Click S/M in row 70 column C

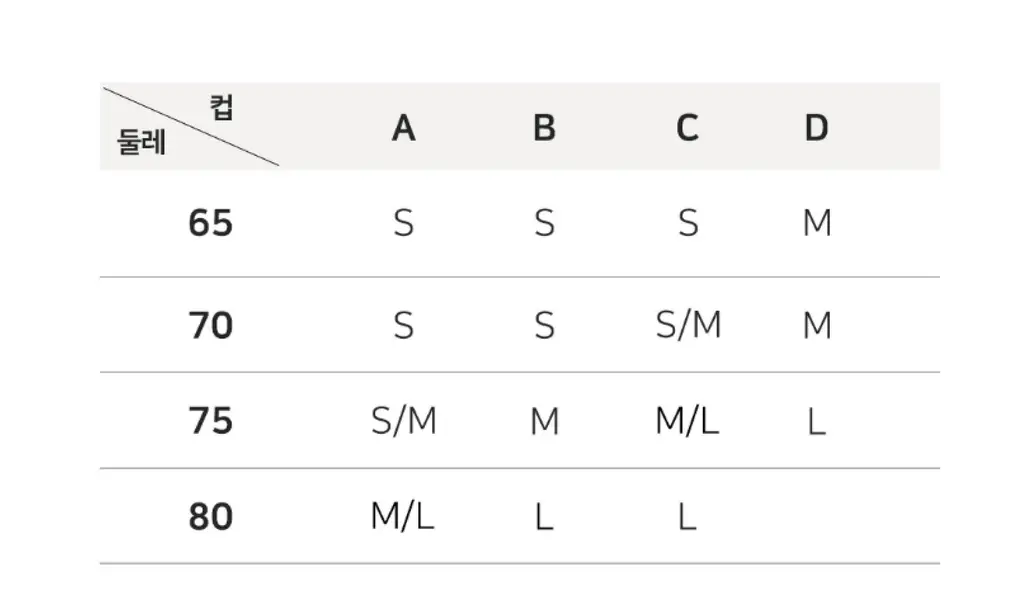coord(688,325)
